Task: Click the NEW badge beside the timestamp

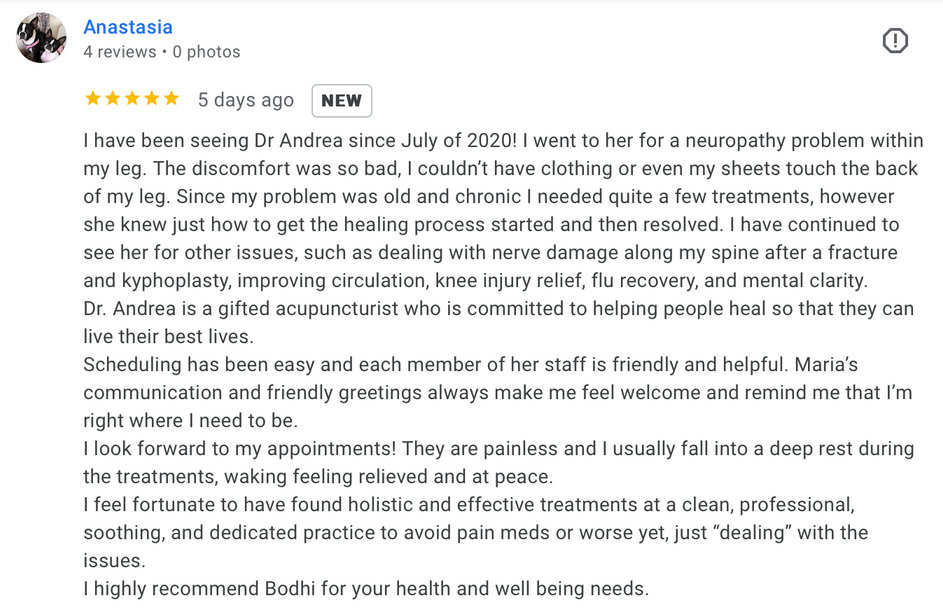Action: [342, 100]
